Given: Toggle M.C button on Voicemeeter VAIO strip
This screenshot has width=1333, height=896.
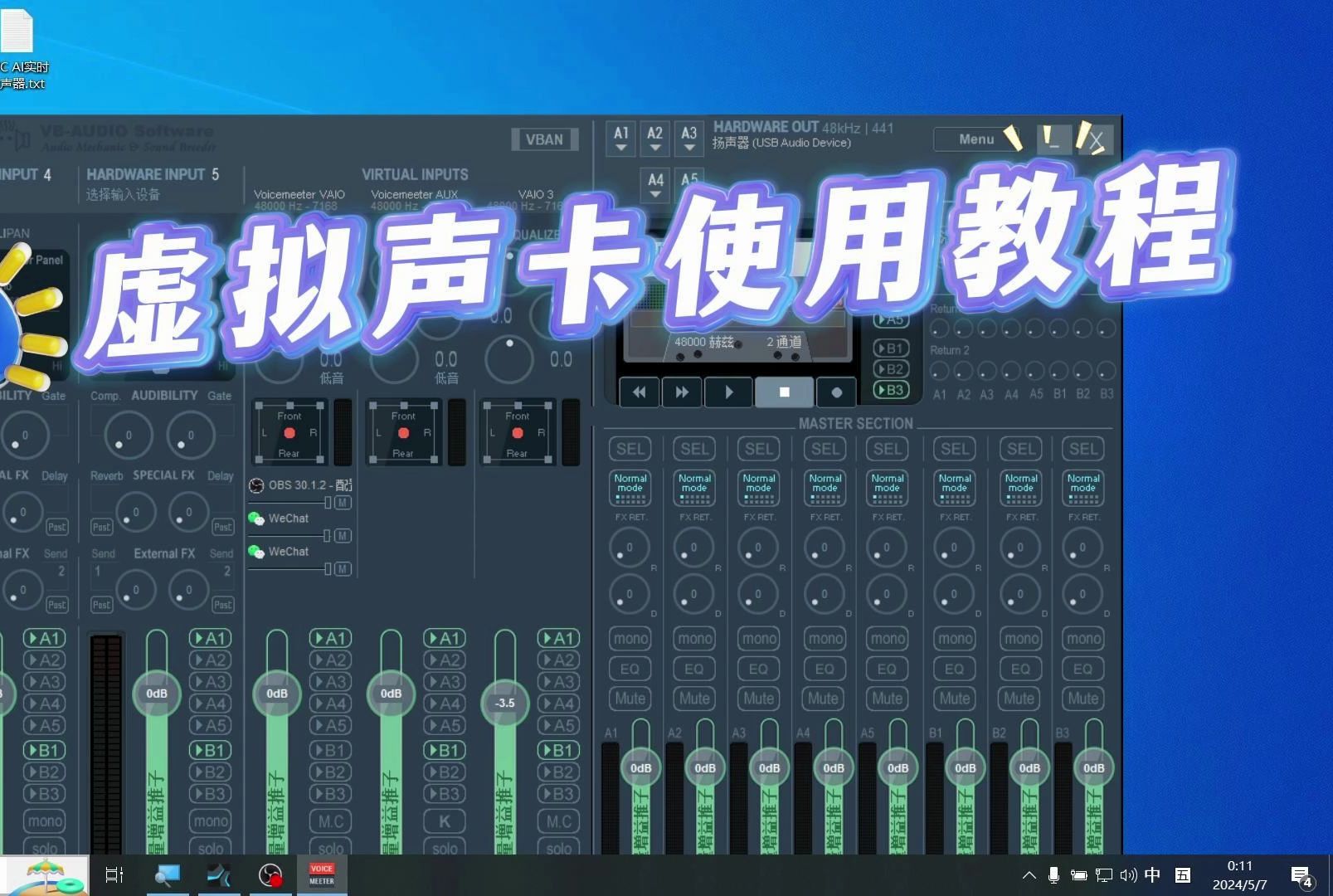Looking at the screenshot, I should [331, 821].
